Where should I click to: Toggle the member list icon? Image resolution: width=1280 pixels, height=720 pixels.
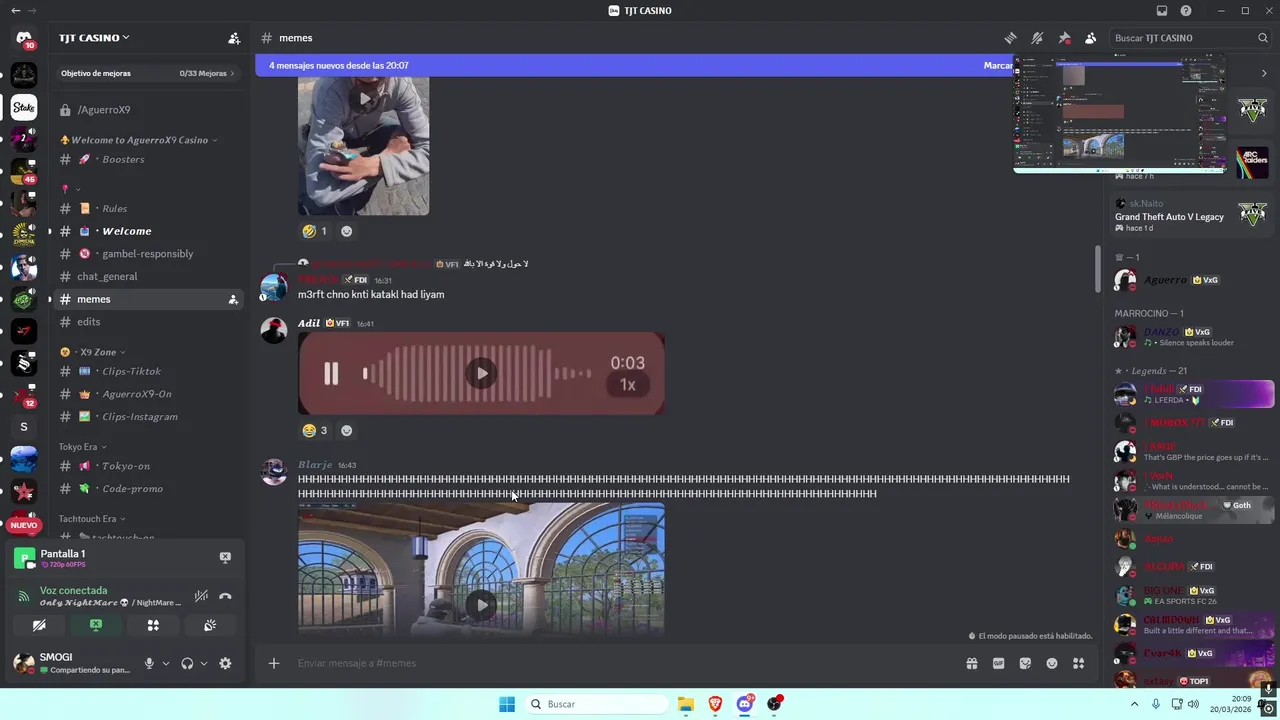(1090, 38)
